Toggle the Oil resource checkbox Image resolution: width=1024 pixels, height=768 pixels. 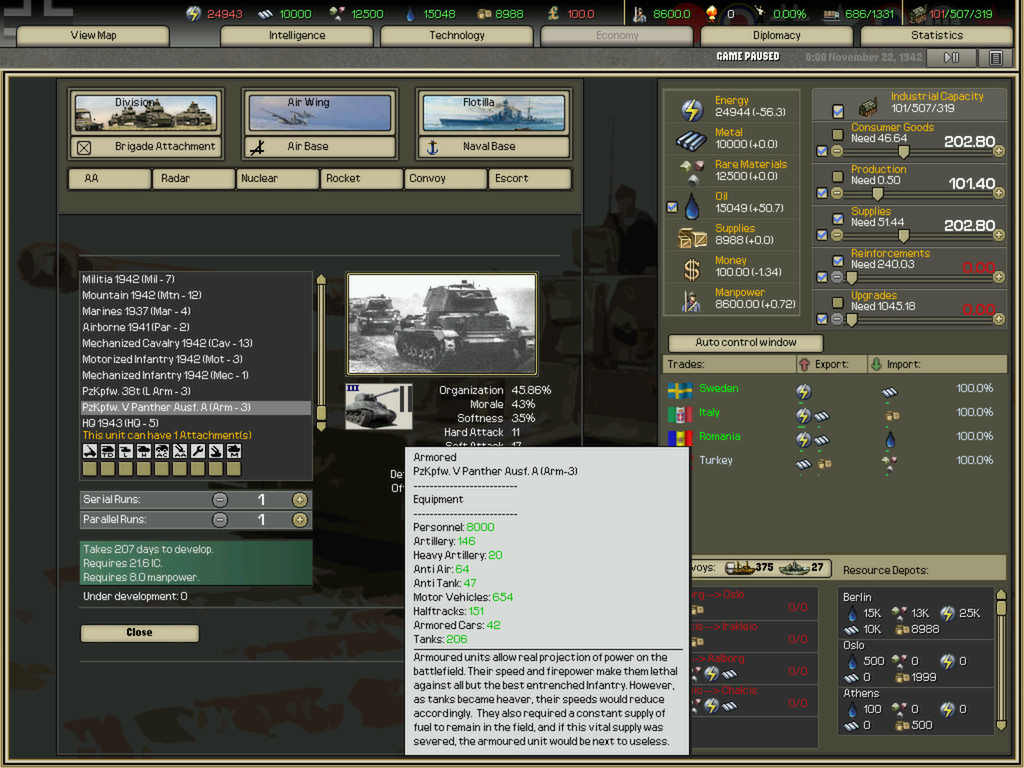672,207
